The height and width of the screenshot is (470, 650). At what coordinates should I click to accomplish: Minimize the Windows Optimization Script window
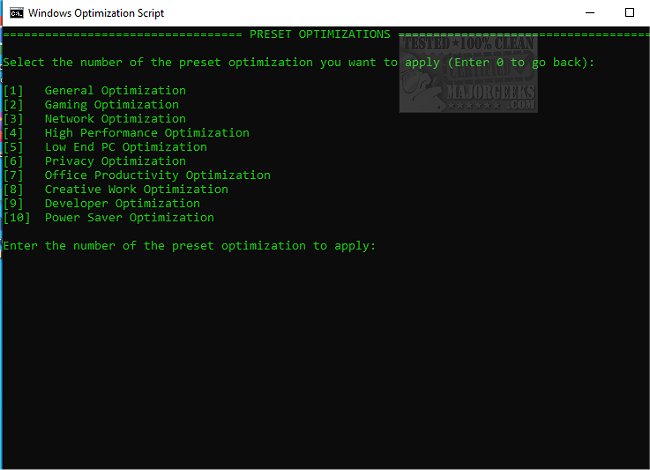[590, 13]
